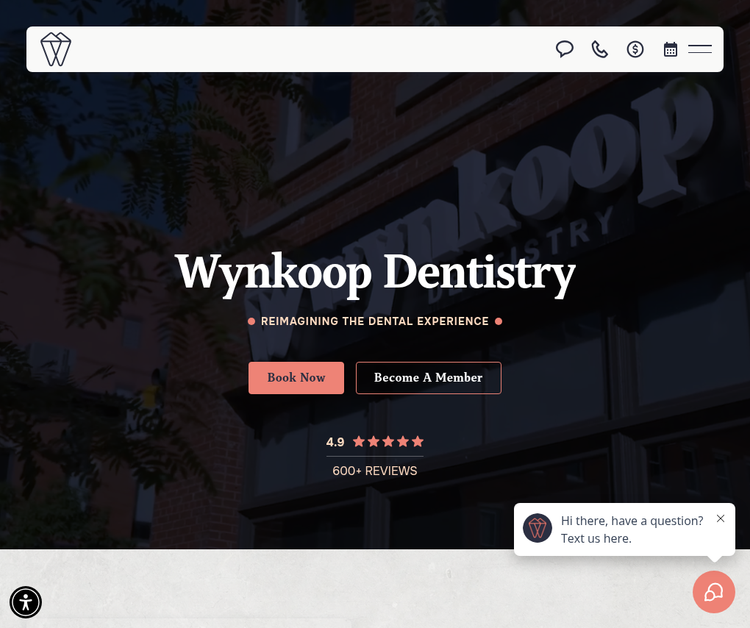The width and height of the screenshot is (750, 628).
Task: Open the chat bubble icon in header
Action: click(565, 49)
